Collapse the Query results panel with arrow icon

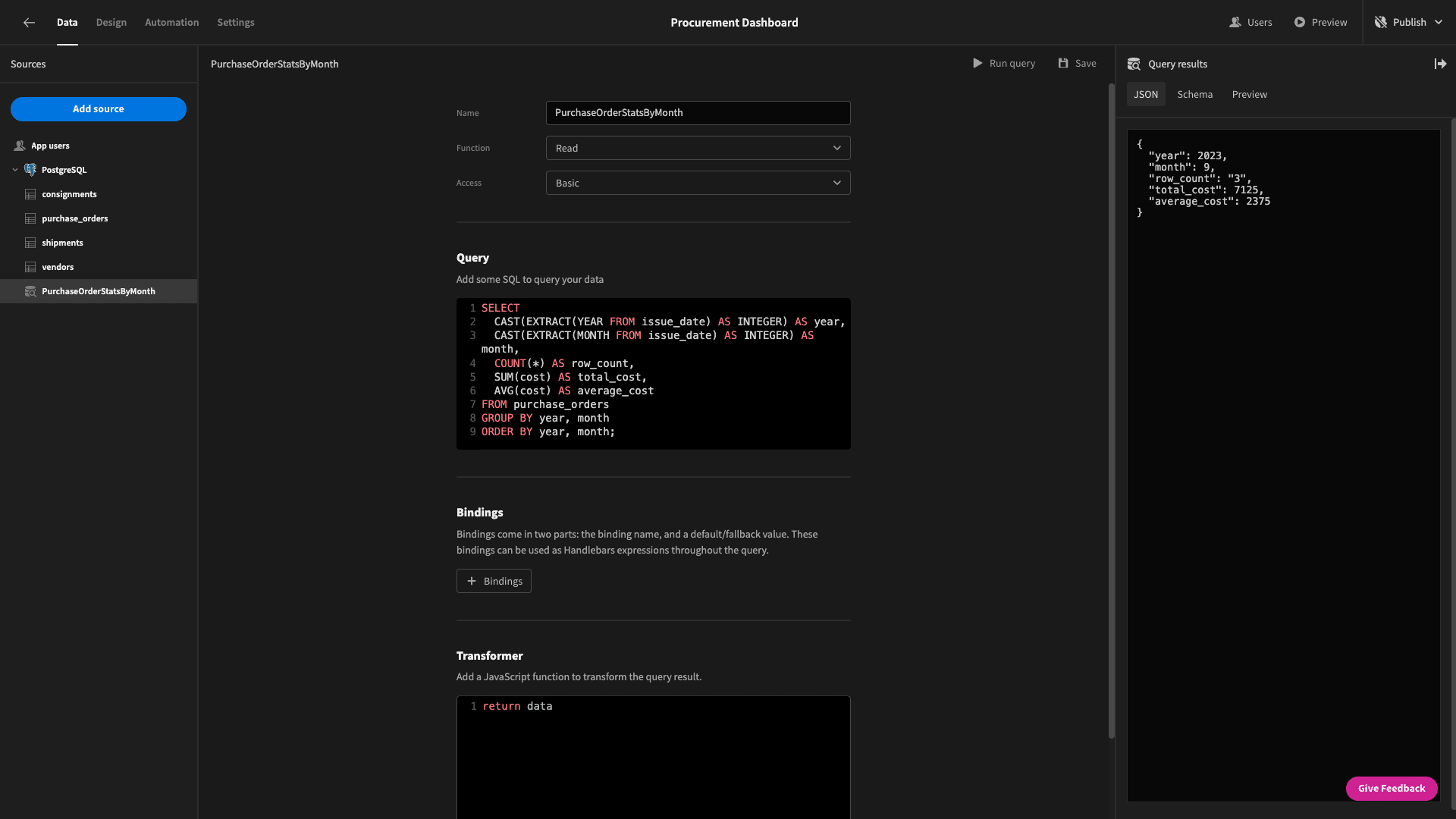1440,64
